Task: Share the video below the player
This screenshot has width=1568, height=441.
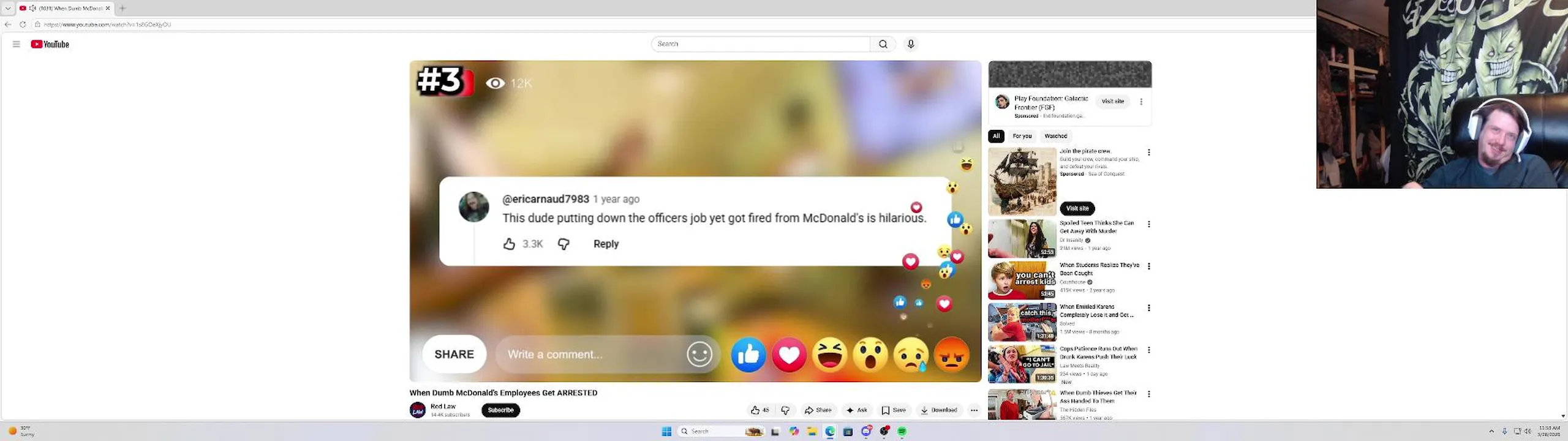Action: [x=818, y=410]
